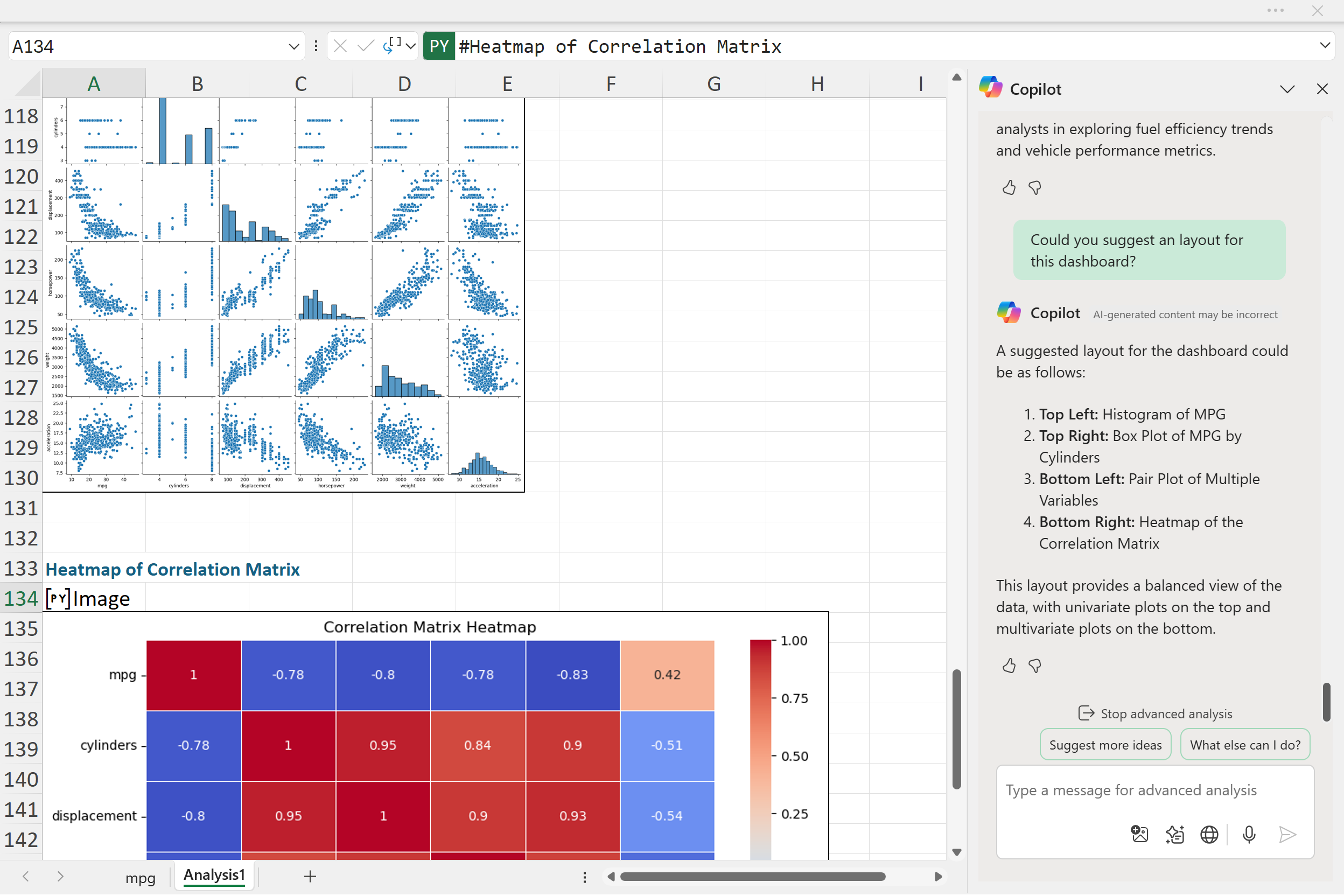Click the send message arrow
Viewport: 1344px width, 896px height.
[x=1286, y=835]
